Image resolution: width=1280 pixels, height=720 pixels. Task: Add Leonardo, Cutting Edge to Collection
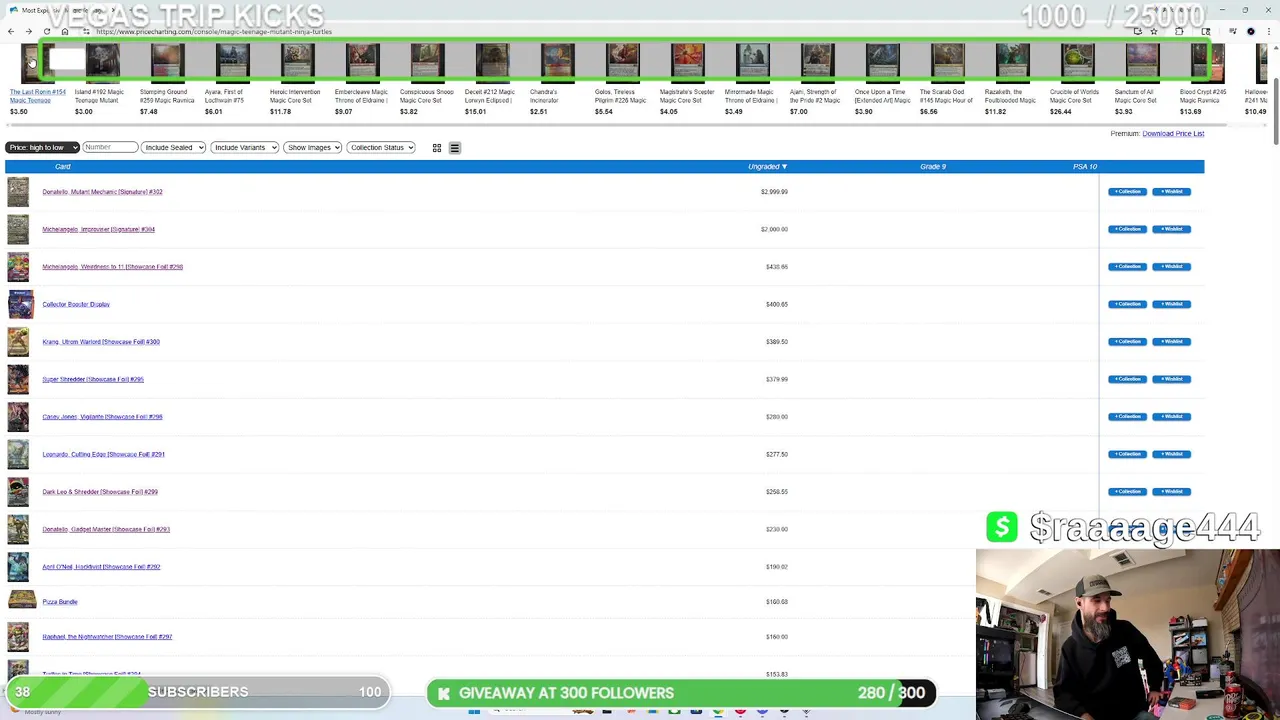point(1127,454)
